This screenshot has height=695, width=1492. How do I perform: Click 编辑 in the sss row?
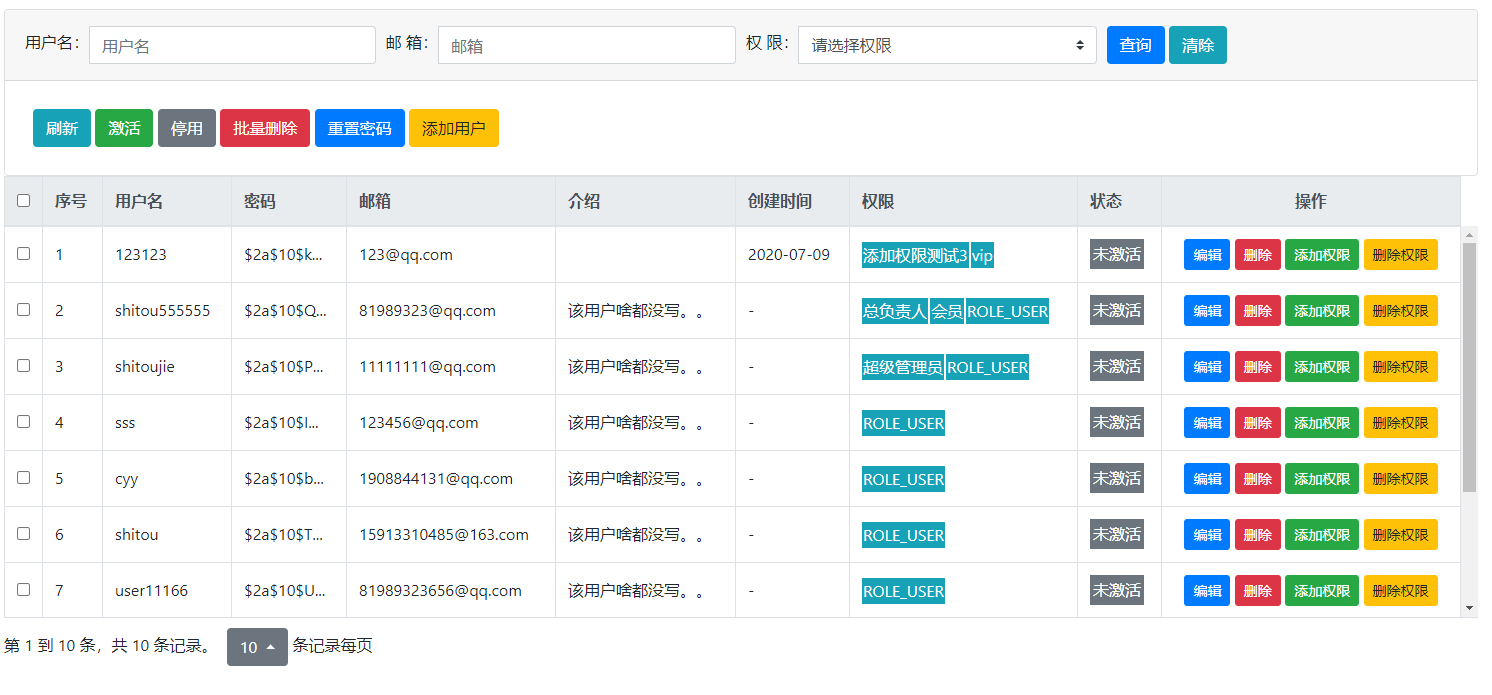tap(1207, 423)
